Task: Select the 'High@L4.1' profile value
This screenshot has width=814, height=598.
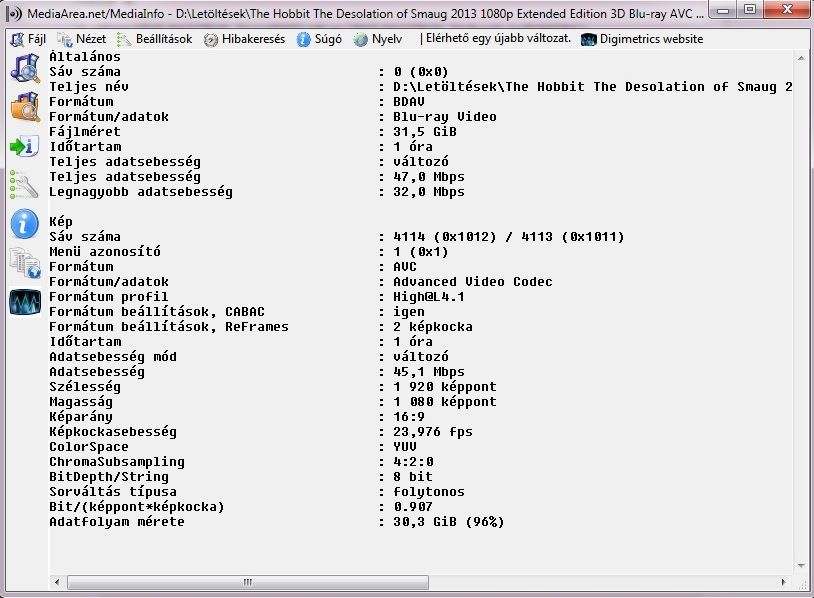Action: coord(429,297)
